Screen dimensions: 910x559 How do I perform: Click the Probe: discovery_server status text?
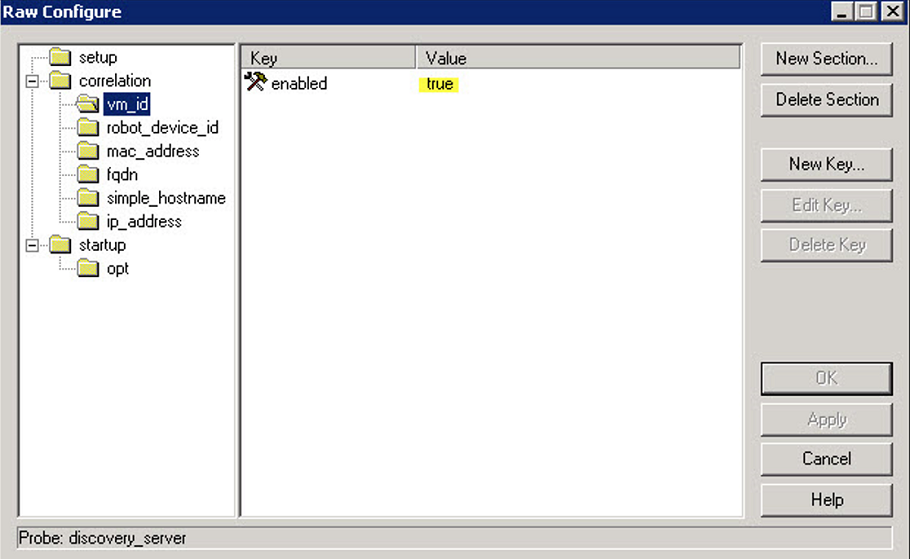[103, 538]
